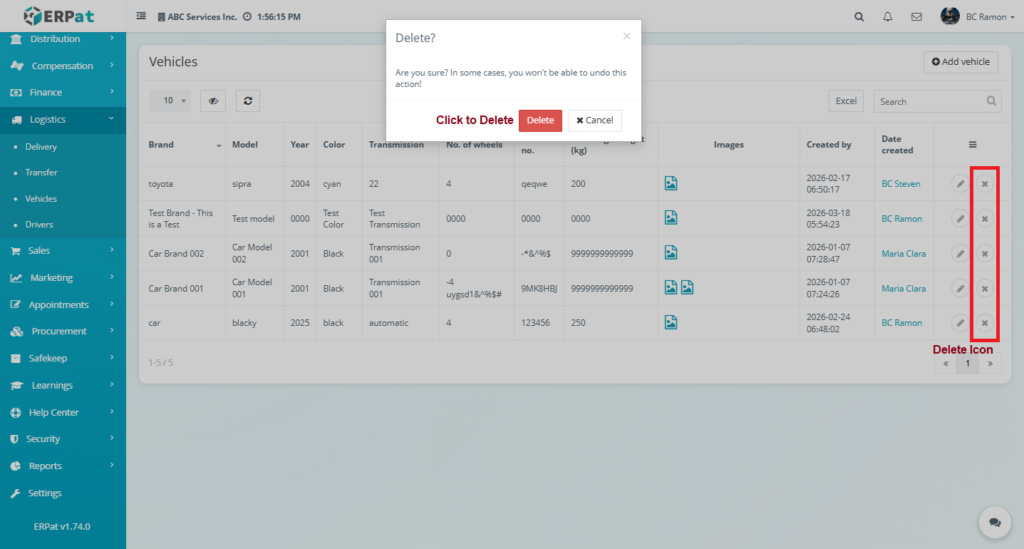Open the chat bubble icon
Screen dimensions: 1024x549
994,522
